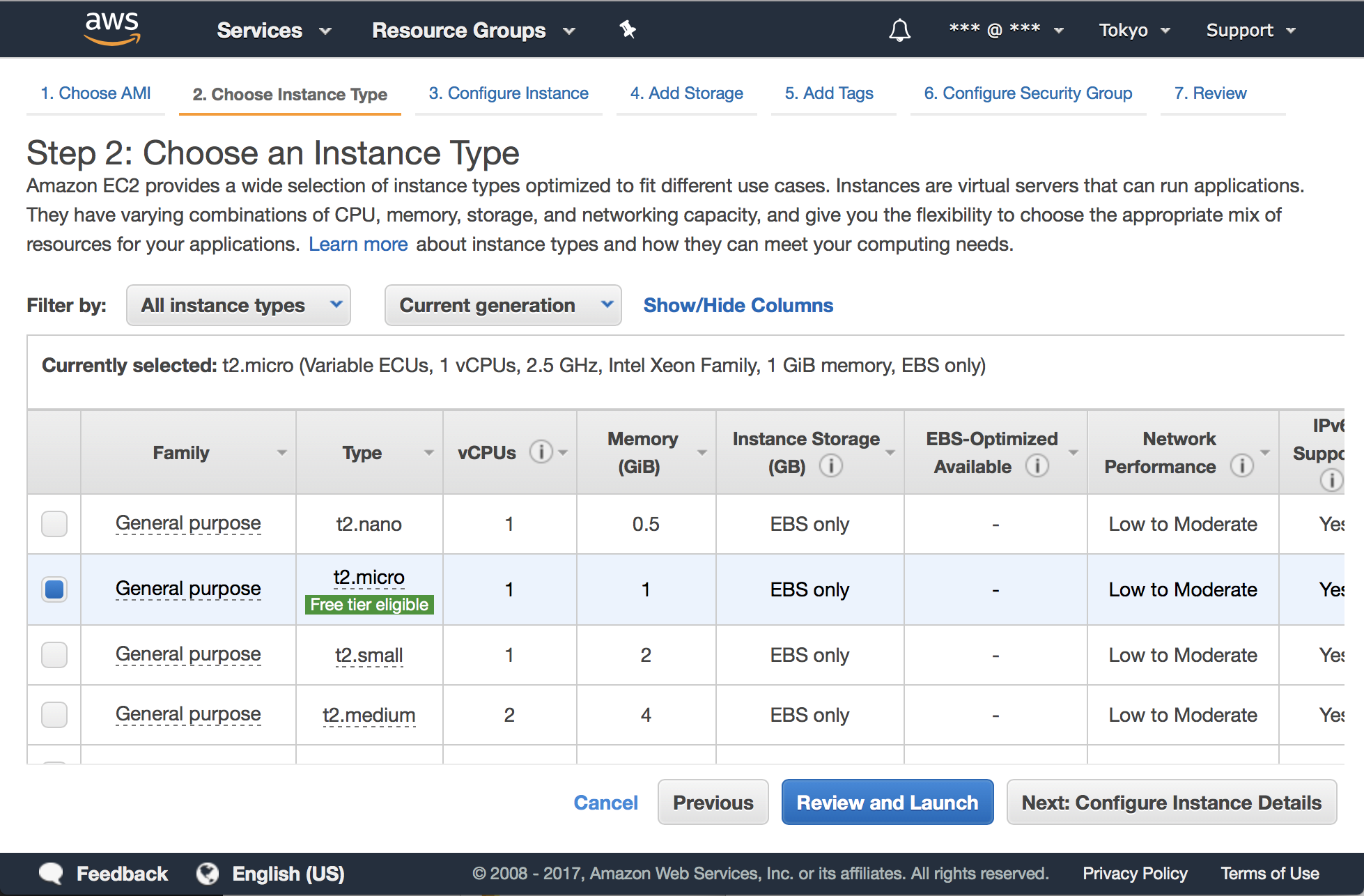The height and width of the screenshot is (896, 1364).
Task: Select 2. Choose Instance Type tab
Action: 290,94
